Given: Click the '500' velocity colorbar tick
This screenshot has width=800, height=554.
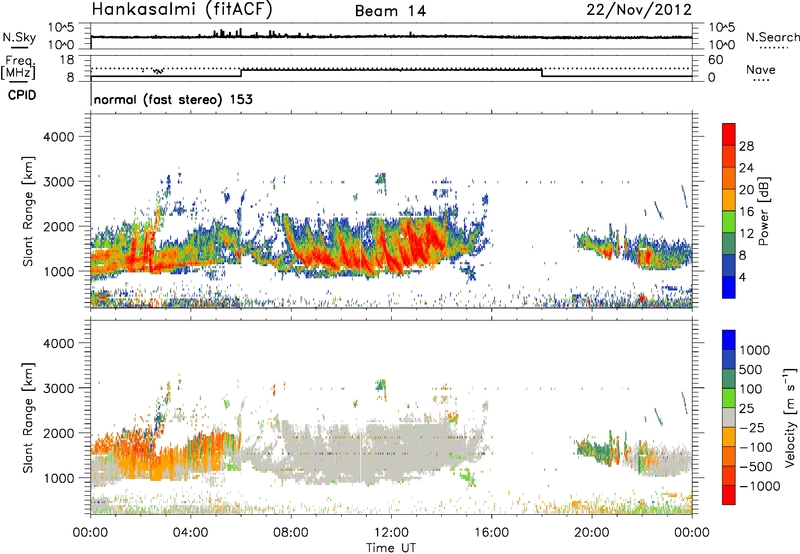Looking at the screenshot, I should [751, 369].
